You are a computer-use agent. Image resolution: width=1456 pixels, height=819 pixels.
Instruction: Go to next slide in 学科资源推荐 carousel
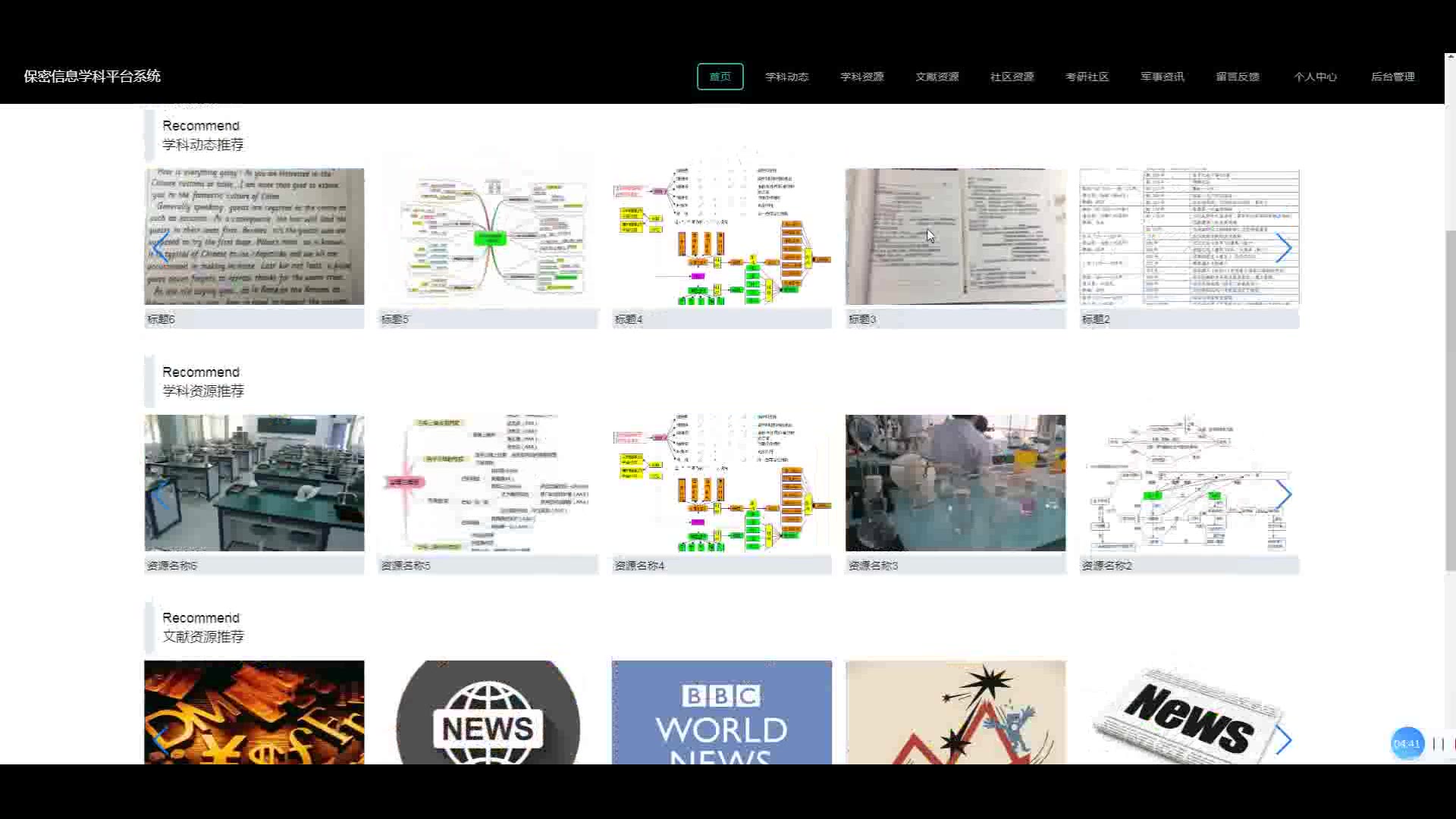1283,494
